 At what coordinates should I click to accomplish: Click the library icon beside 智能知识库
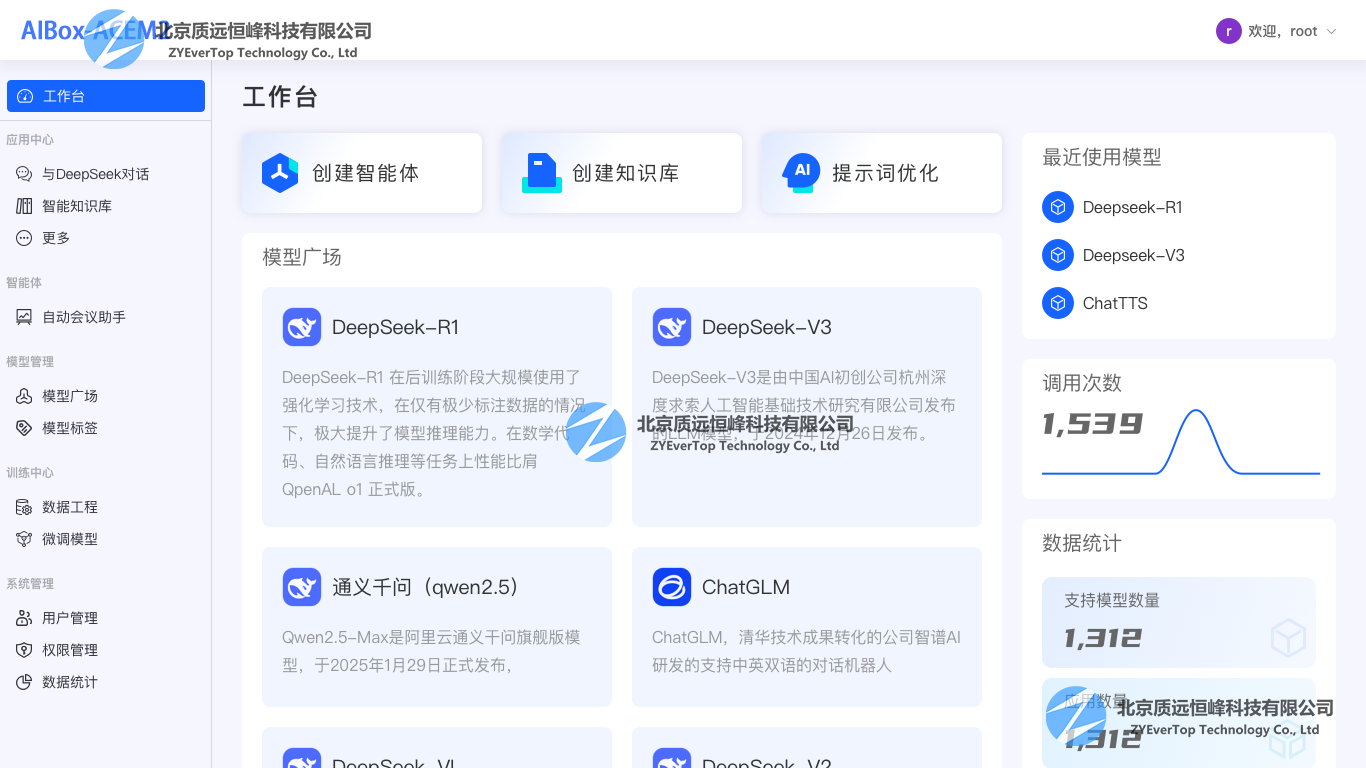coord(24,206)
